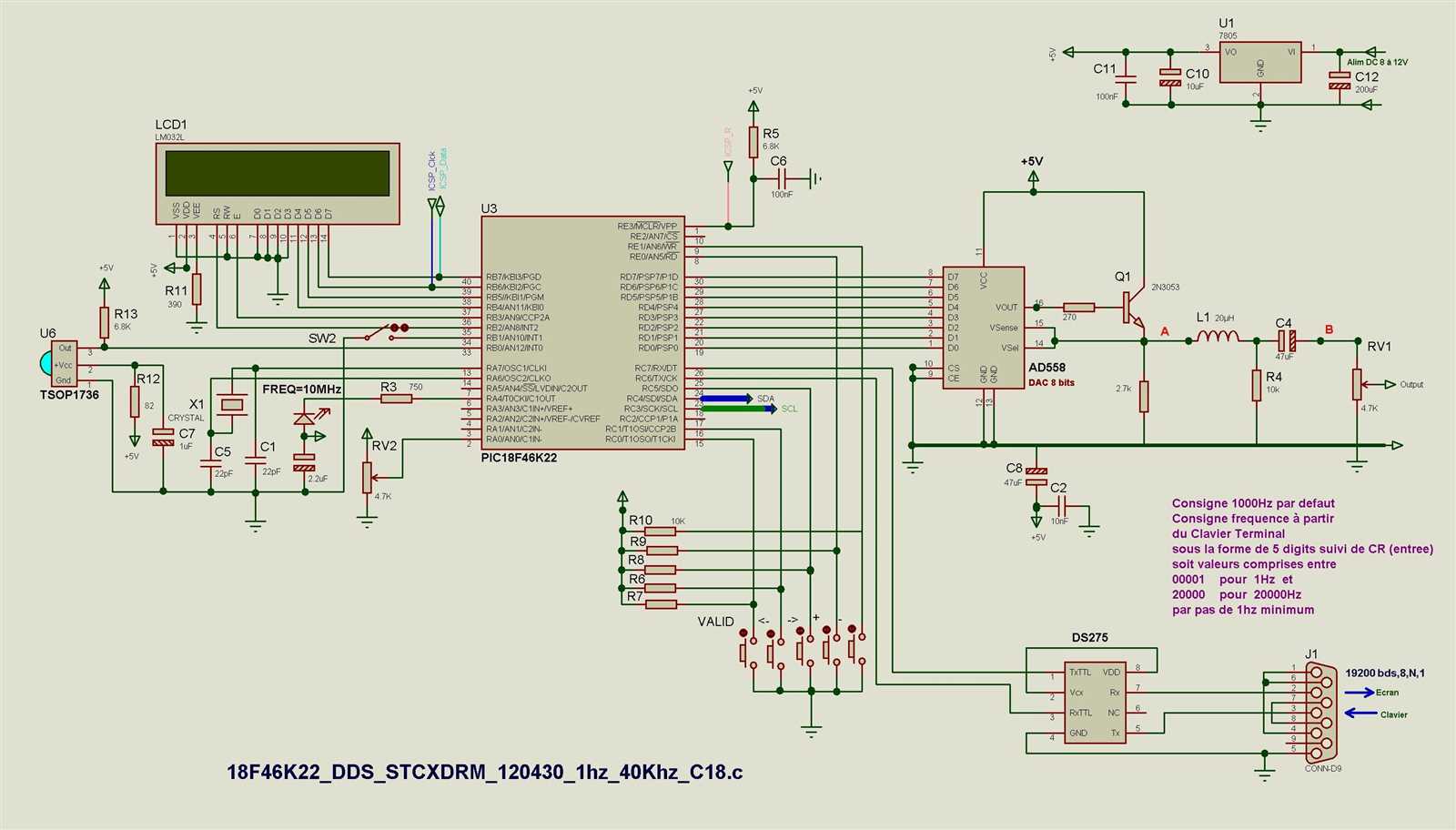
Task: Click the DS275 transceiver chip body
Action: 1096,703
